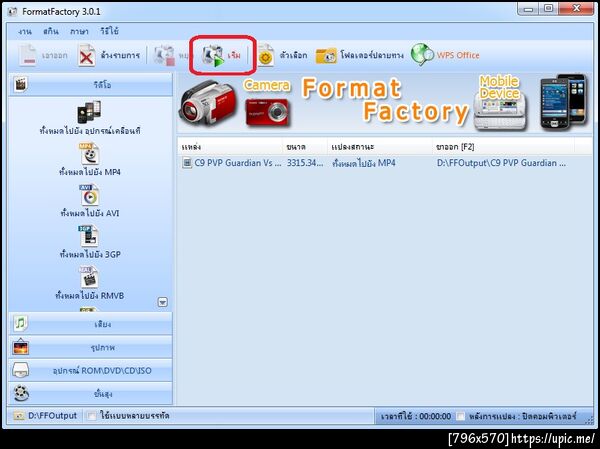Click the ทั้งหมดไปยัง MP4 label in sidebar
600x449 pixels.
tap(90, 172)
